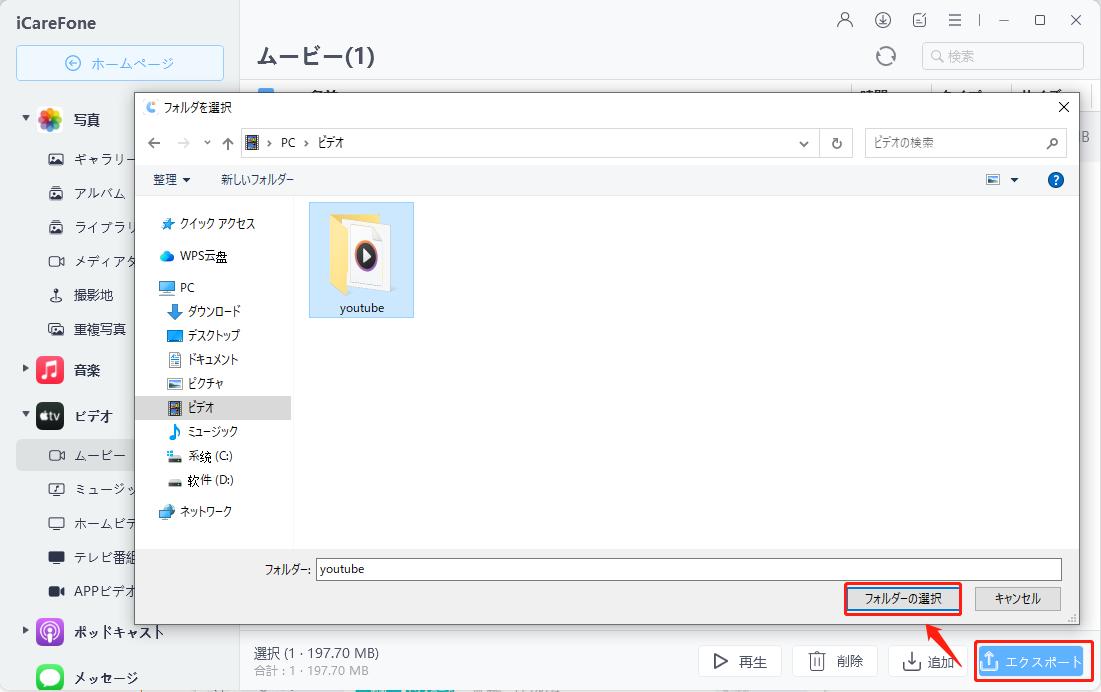Select ミュージック in the navigation pane
This screenshot has height=692, width=1101.
click(x=203, y=432)
